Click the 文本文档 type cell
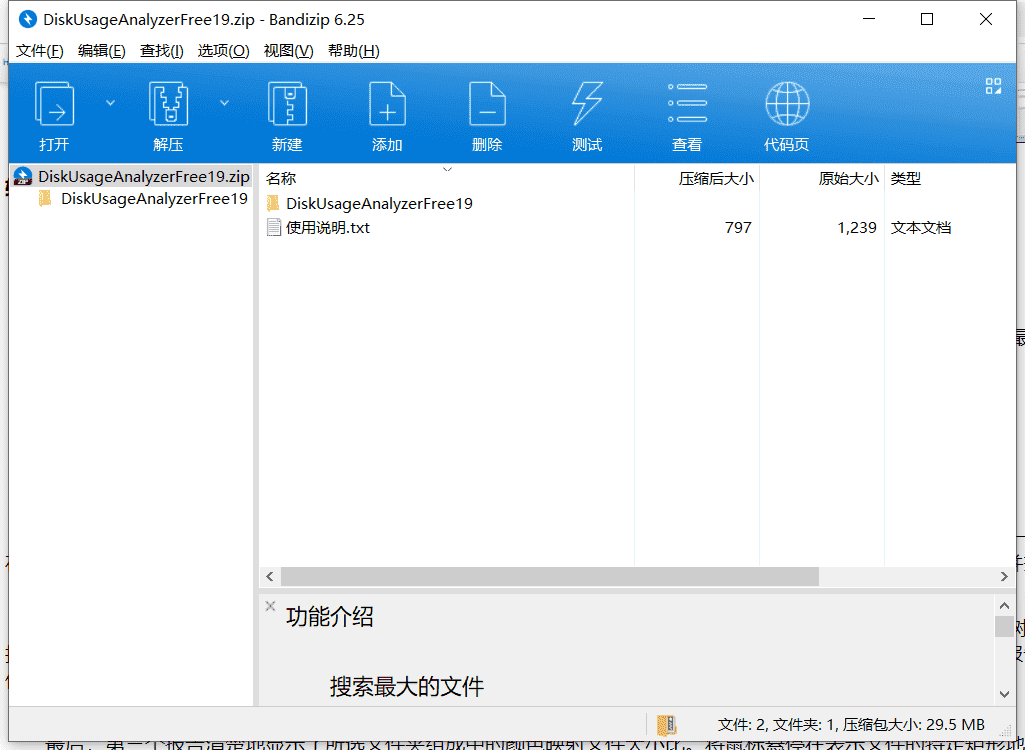Image resolution: width=1025 pixels, height=750 pixels. click(x=920, y=228)
